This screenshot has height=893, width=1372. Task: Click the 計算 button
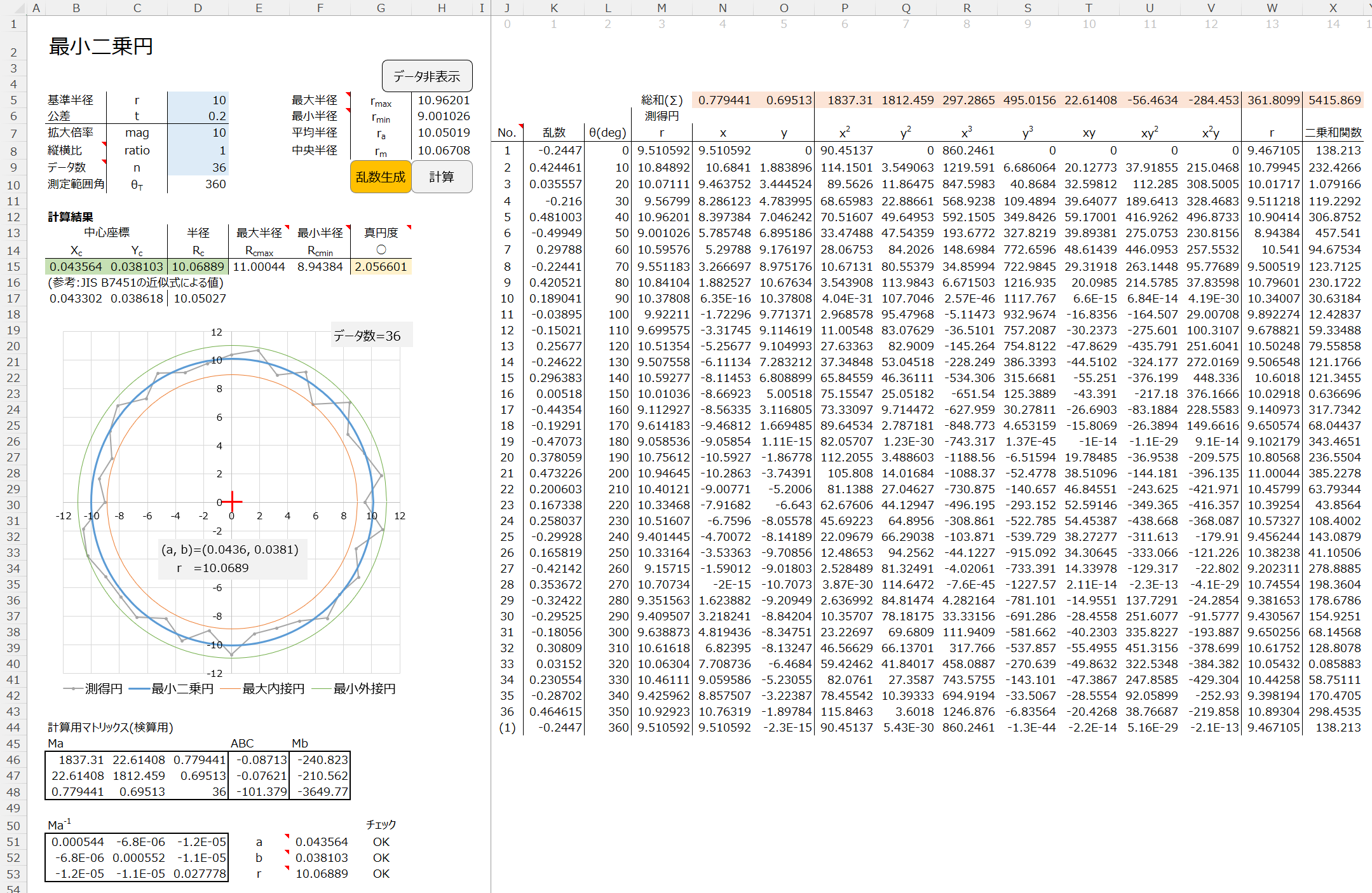coord(442,177)
